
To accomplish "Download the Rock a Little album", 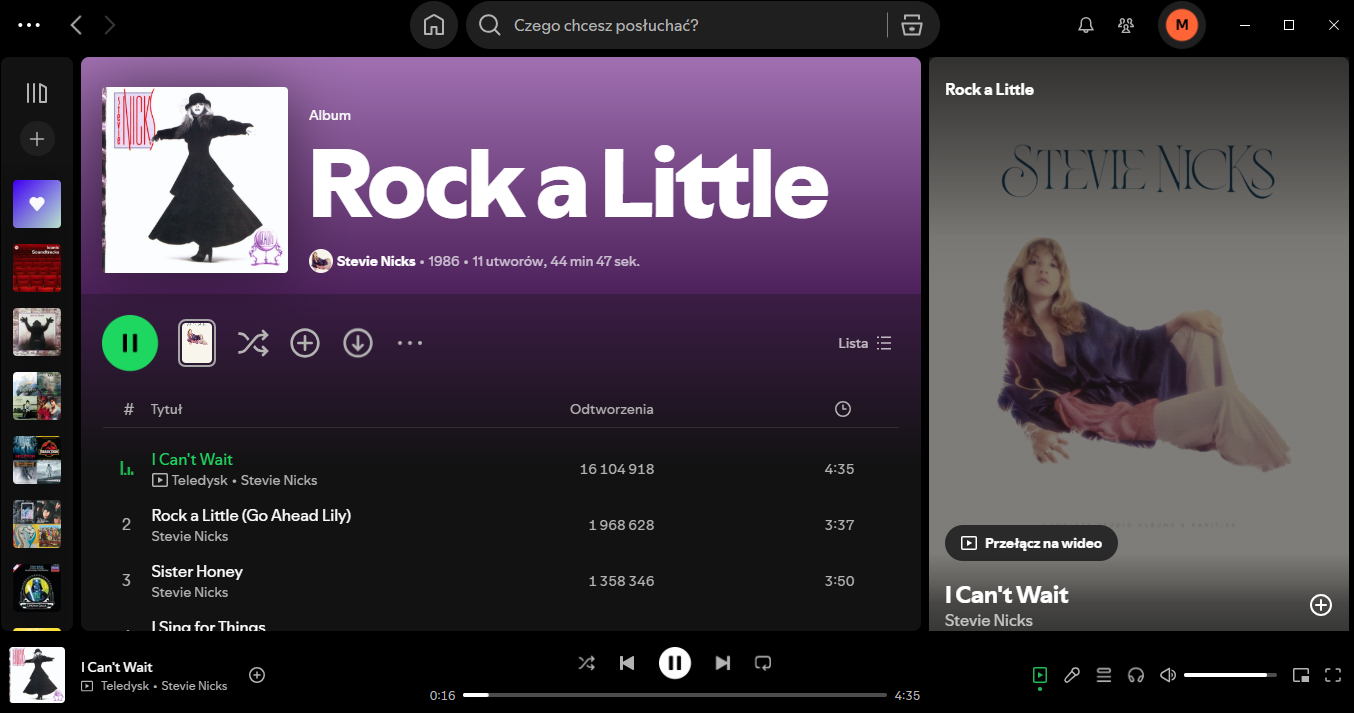I will [x=358, y=343].
